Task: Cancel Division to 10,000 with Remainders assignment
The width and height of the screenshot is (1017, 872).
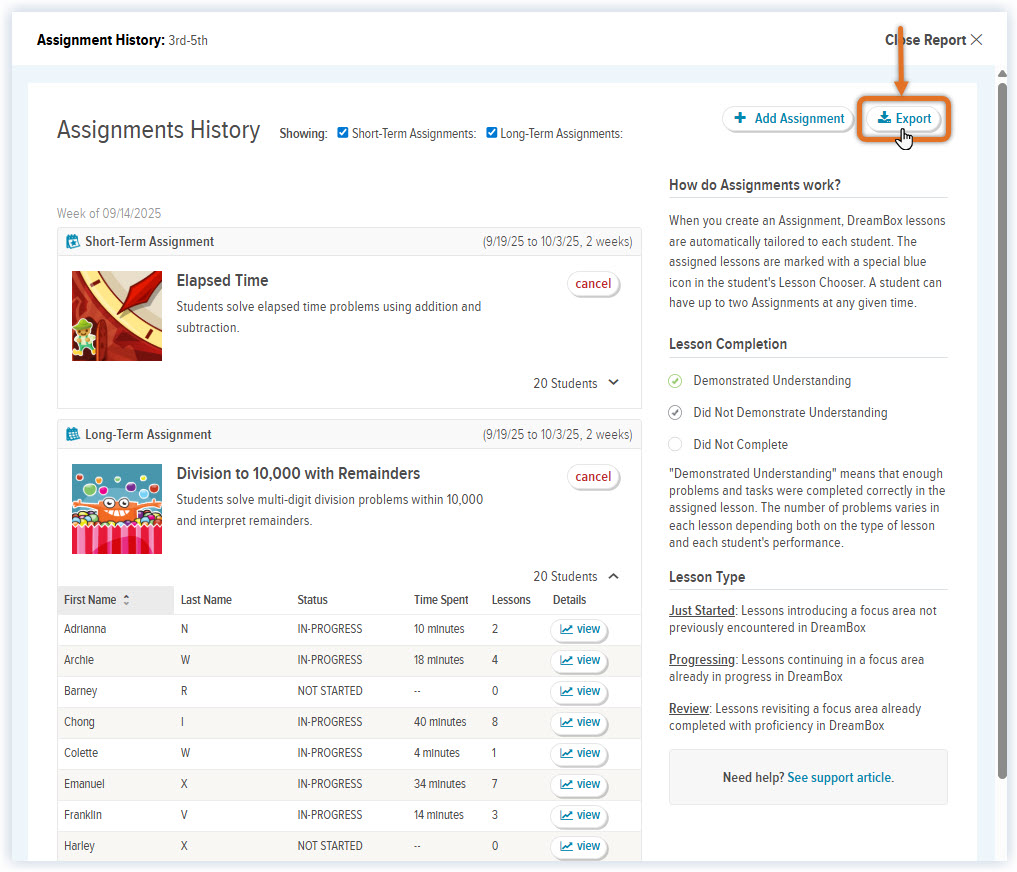Action: point(593,476)
